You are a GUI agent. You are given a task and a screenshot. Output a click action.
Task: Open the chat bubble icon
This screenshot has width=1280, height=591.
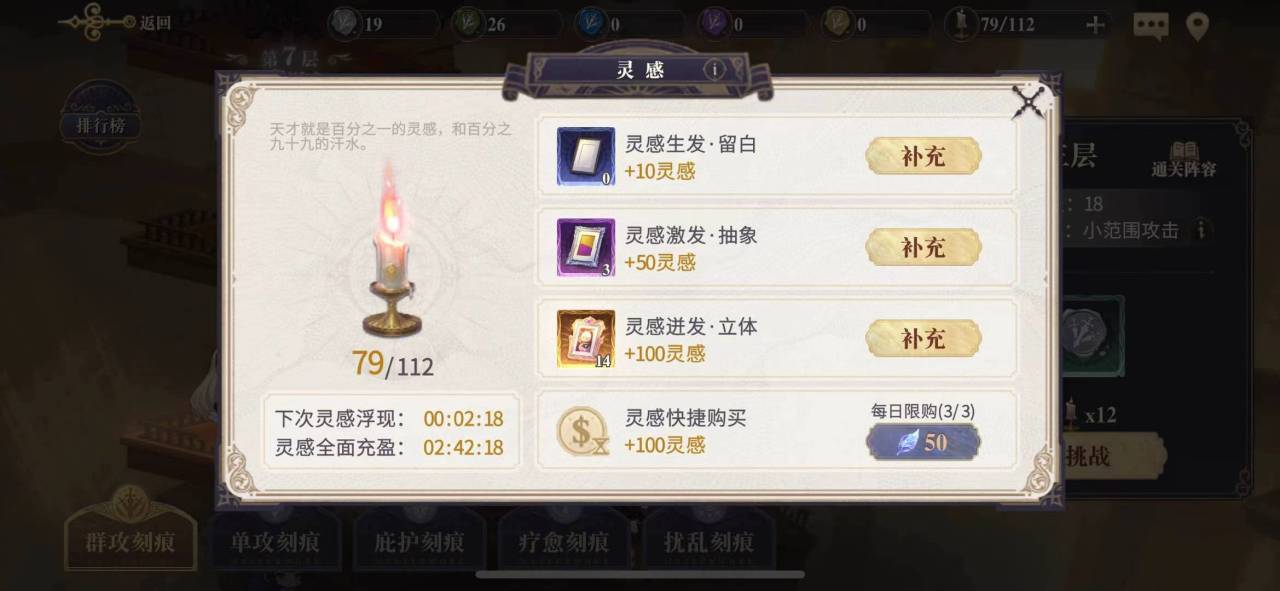point(1150,26)
